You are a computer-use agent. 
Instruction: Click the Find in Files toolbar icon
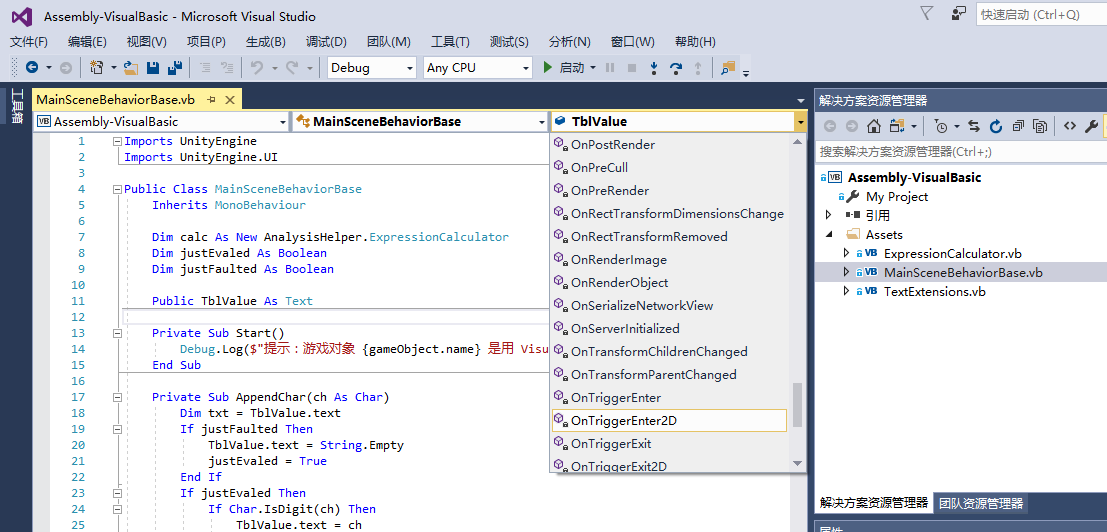pos(727,68)
